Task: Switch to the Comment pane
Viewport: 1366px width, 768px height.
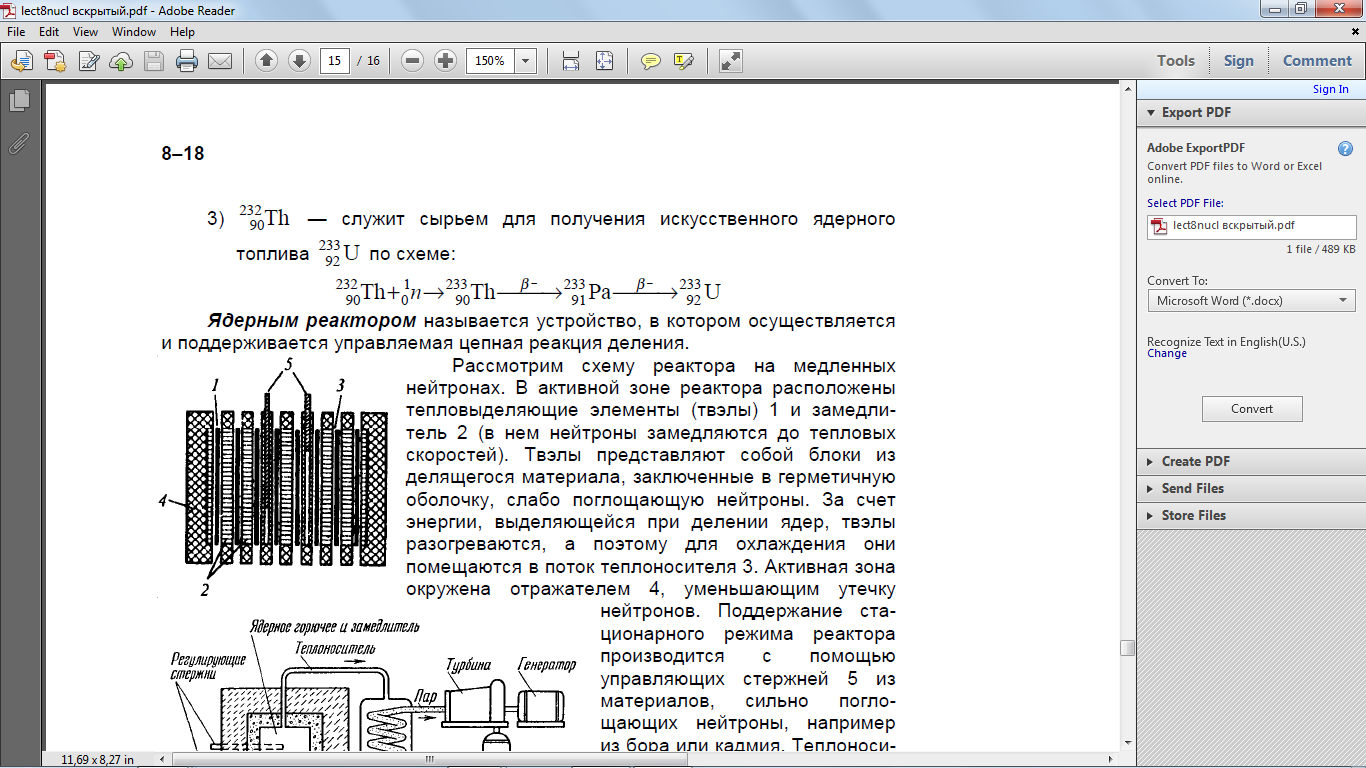Action: coord(1317,61)
